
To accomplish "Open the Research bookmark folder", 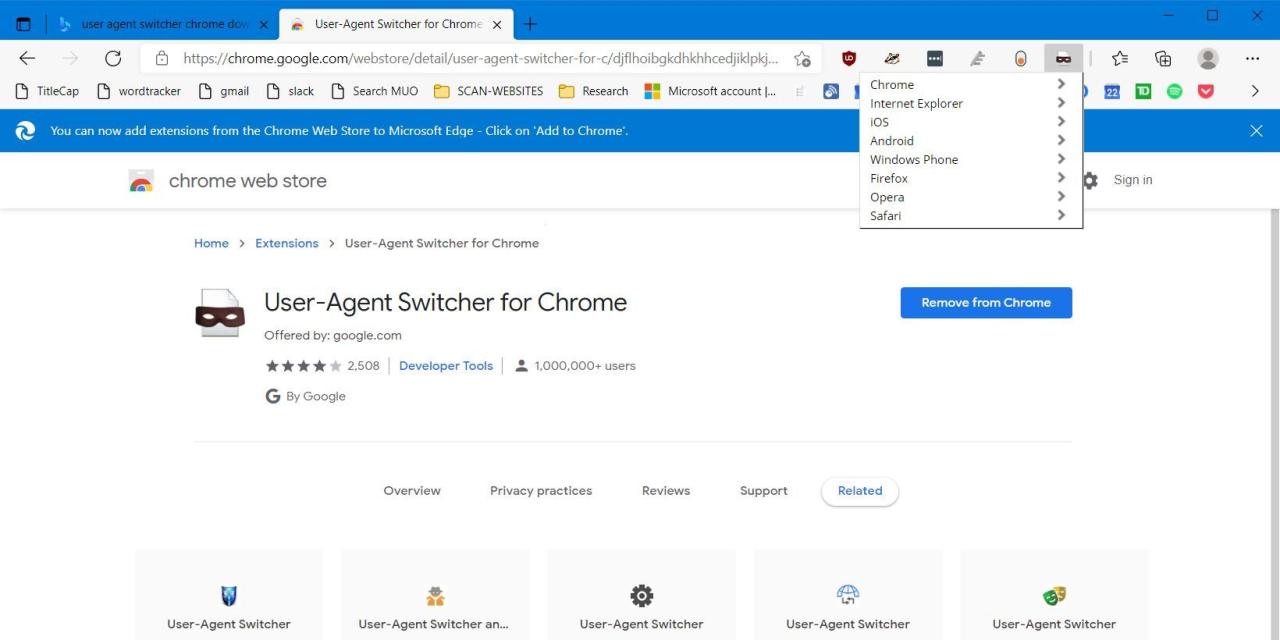I will [593, 91].
